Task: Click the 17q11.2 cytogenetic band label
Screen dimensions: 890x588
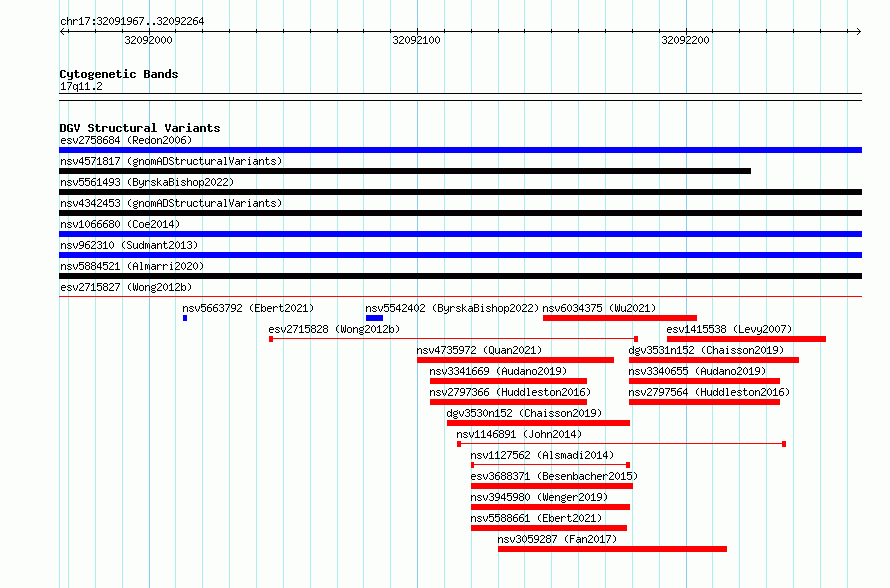Action: 81,86
